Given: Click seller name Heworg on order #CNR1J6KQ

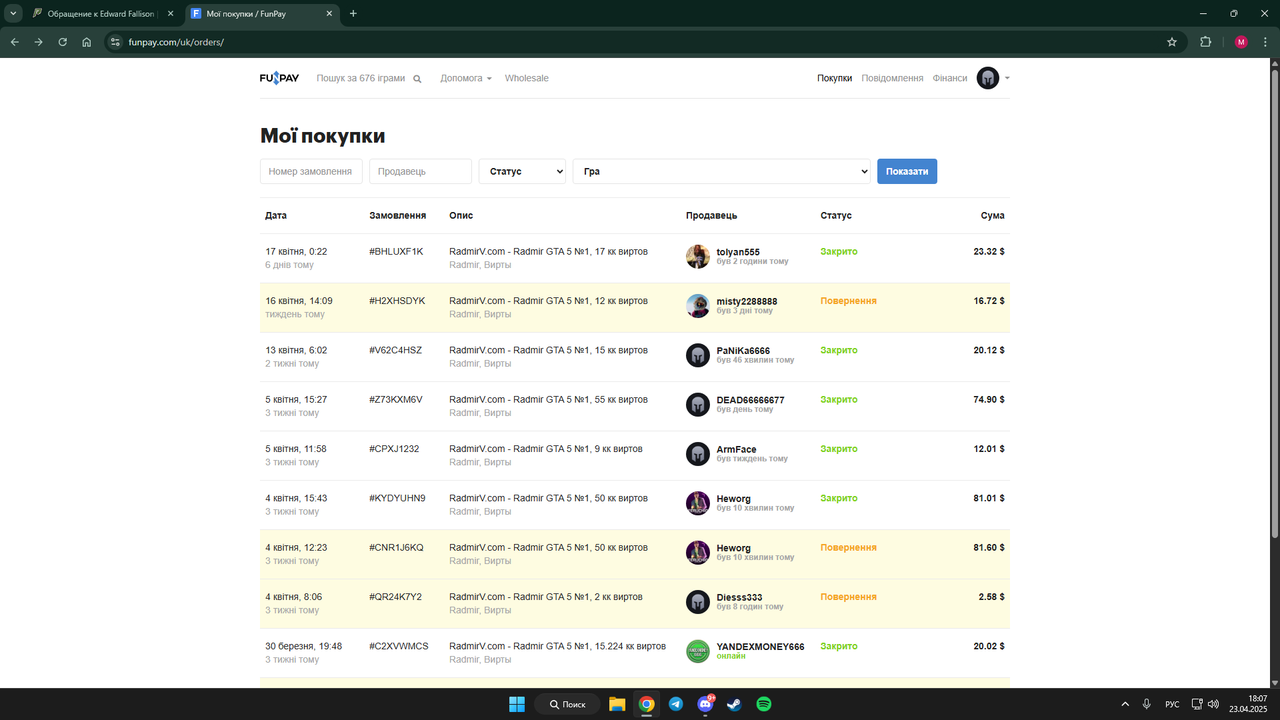Looking at the screenshot, I should coord(734,548).
